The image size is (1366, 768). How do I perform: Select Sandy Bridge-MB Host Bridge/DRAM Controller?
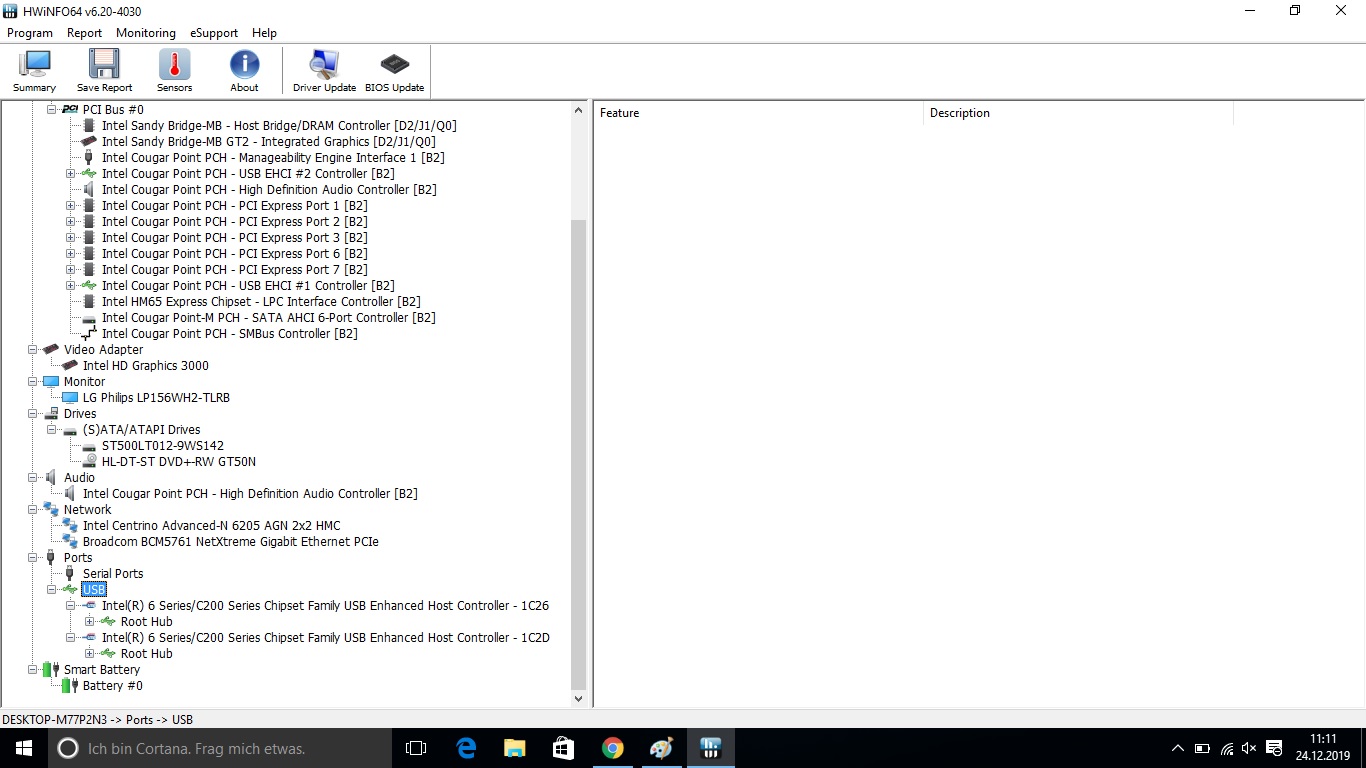click(x=279, y=126)
